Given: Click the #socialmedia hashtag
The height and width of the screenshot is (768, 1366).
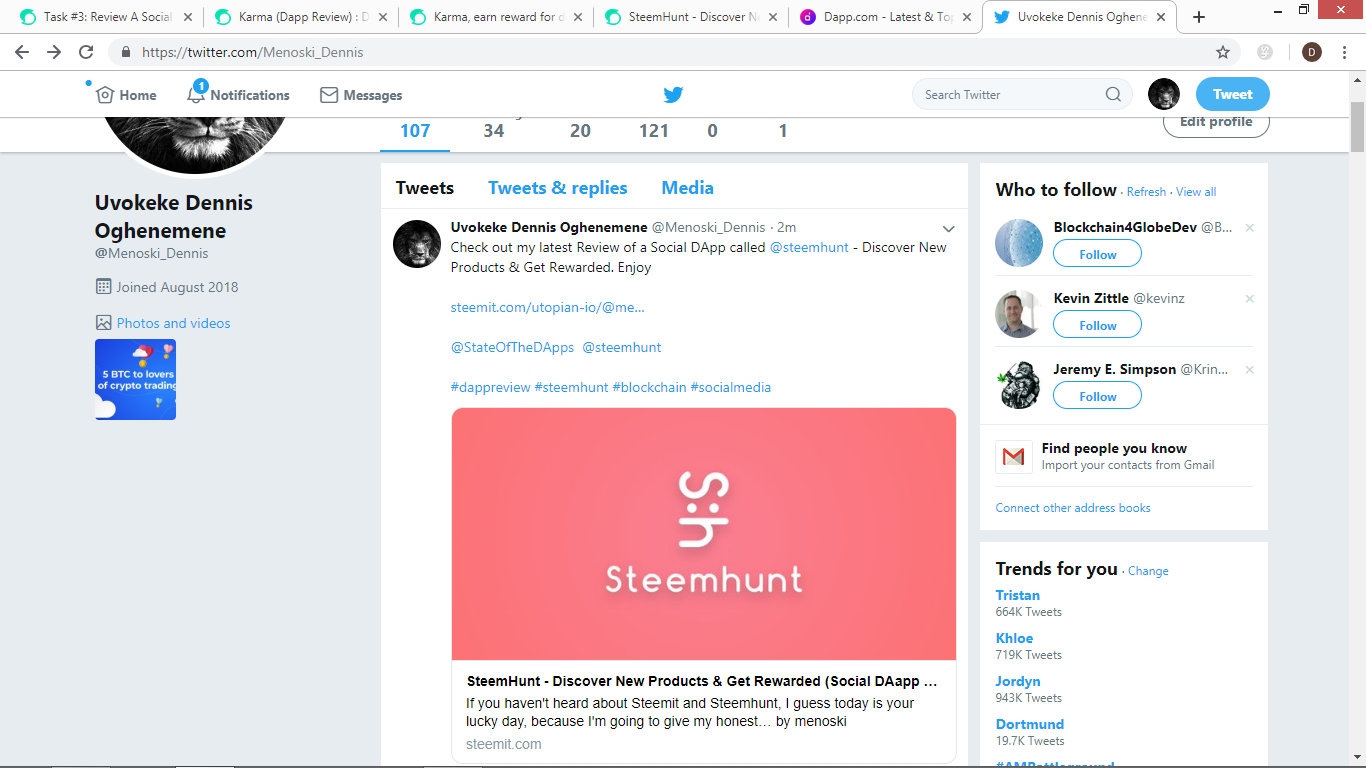Looking at the screenshot, I should (x=731, y=387).
